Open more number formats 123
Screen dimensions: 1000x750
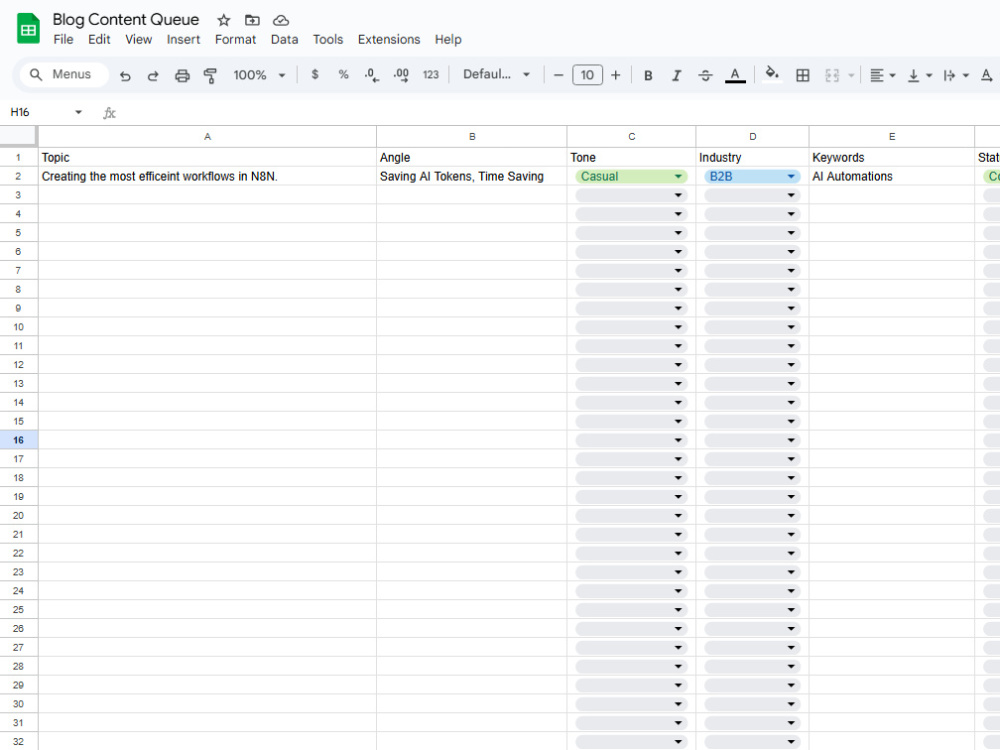pyautogui.click(x=430, y=75)
